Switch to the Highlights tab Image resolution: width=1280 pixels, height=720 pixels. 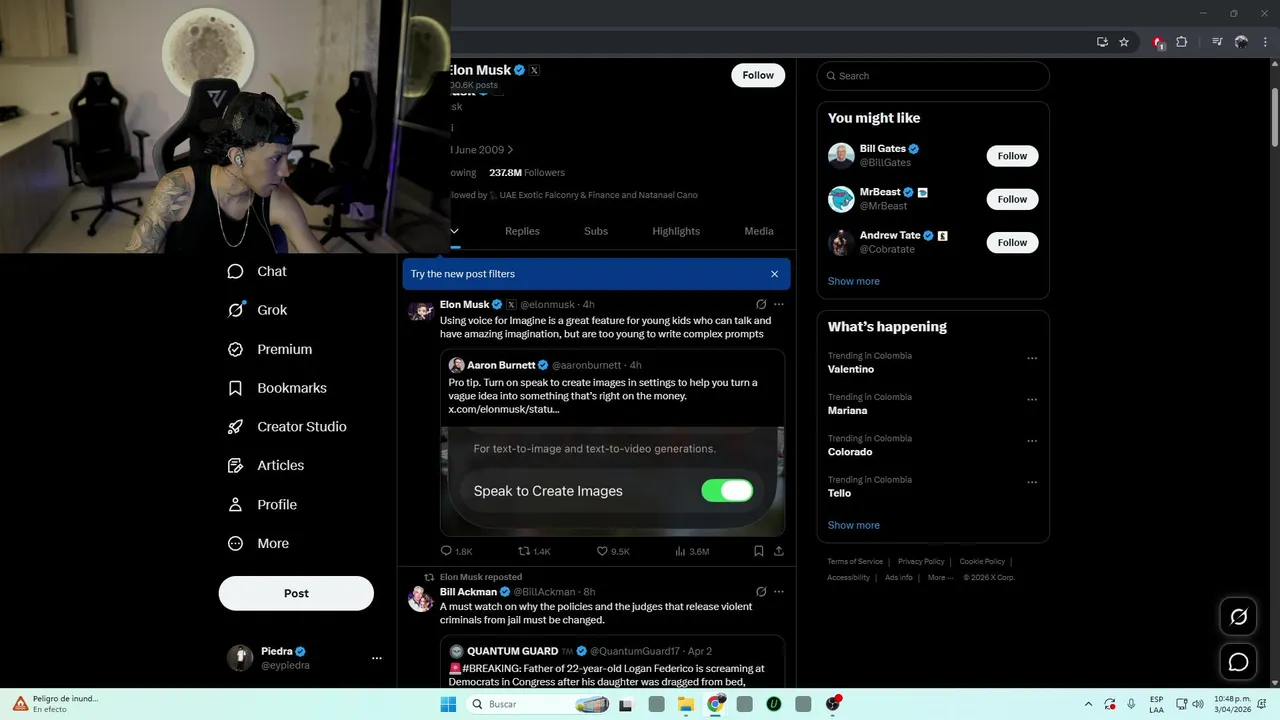(x=676, y=231)
